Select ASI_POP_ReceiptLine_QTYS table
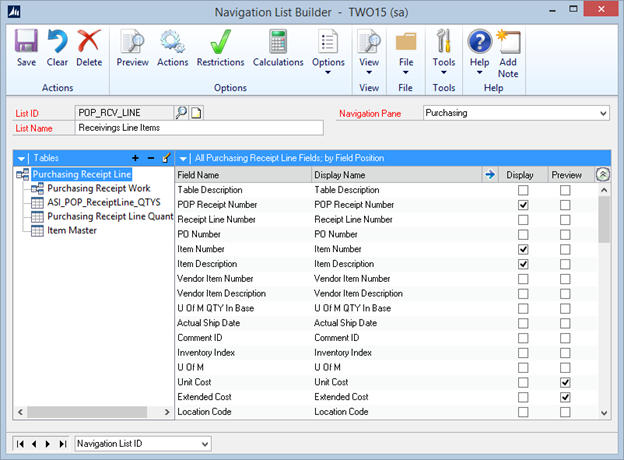 [104, 202]
